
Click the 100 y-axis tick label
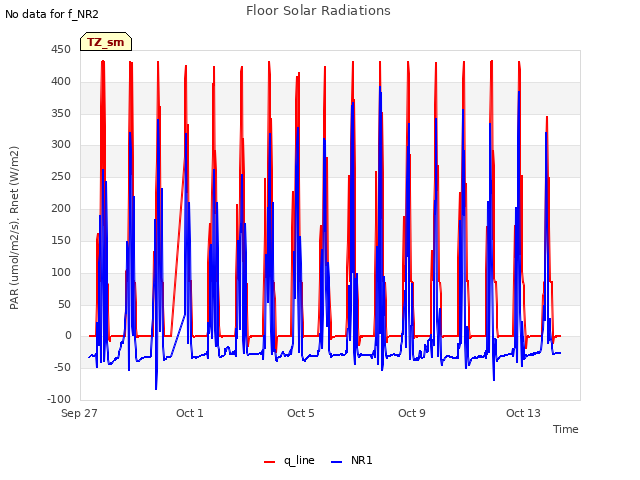coord(61,272)
